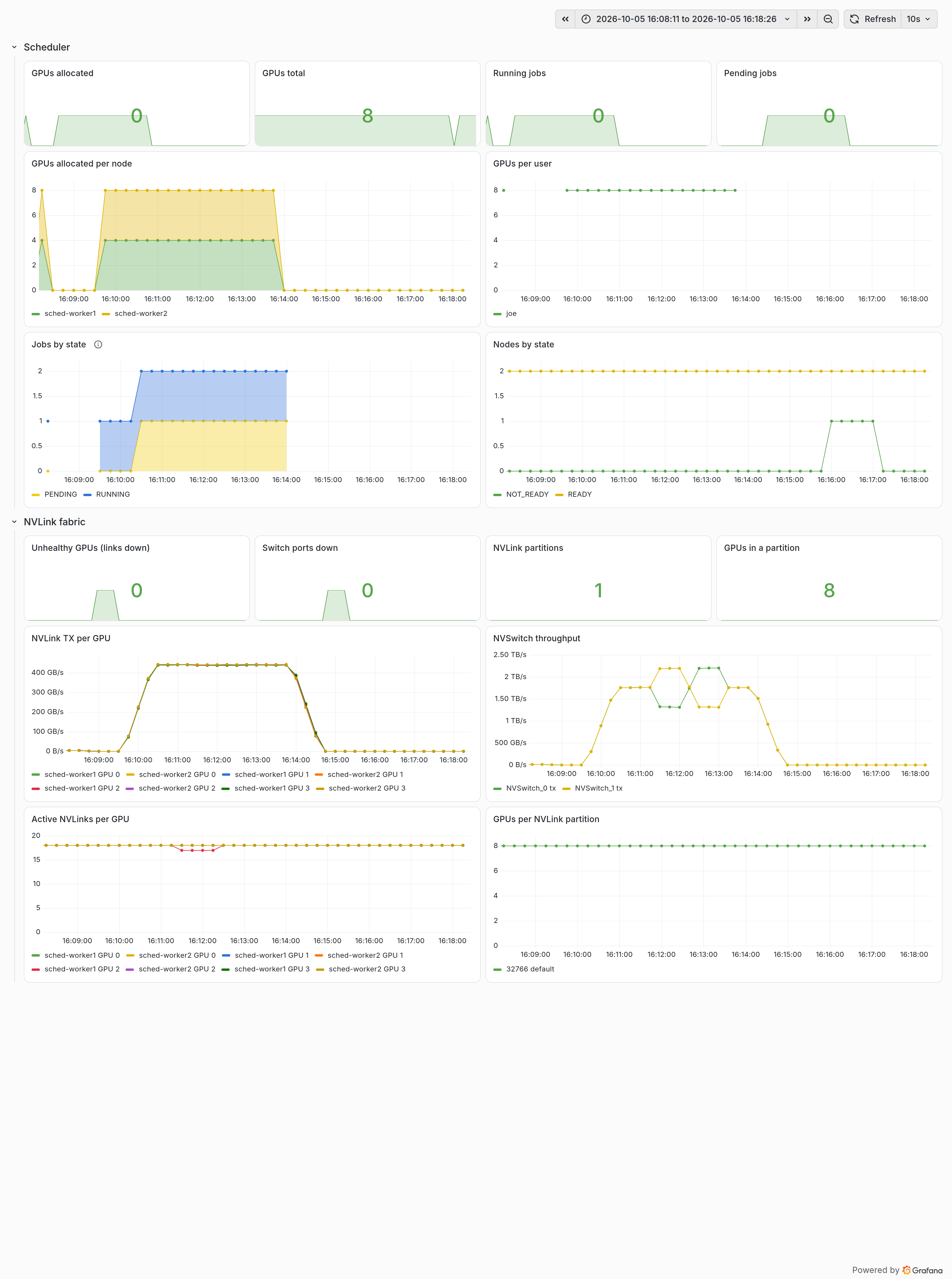Open Pending jobs panel title

pyautogui.click(x=750, y=73)
